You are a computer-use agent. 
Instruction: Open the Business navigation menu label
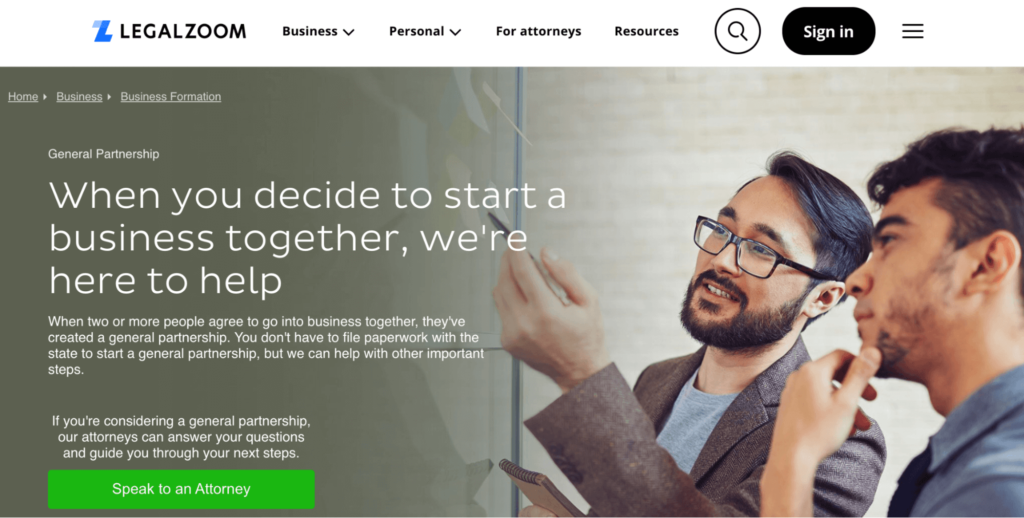(310, 31)
